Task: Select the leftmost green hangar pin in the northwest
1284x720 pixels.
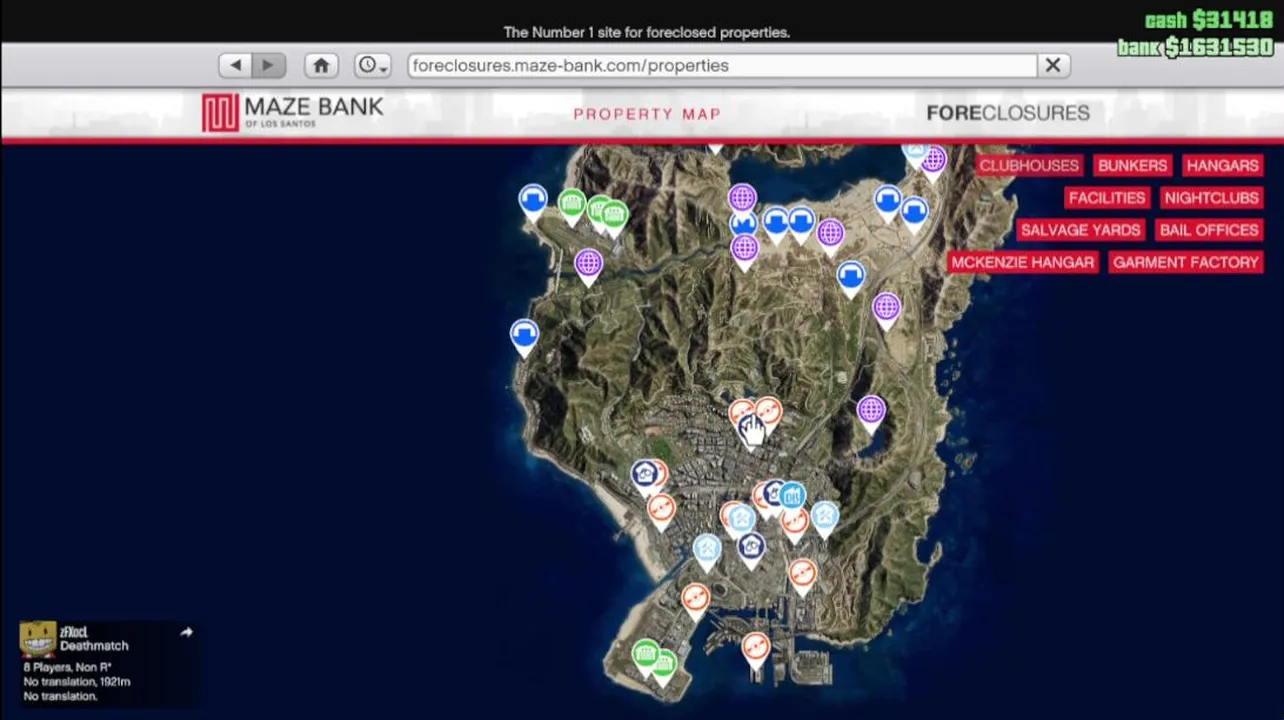Action: [572, 205]
